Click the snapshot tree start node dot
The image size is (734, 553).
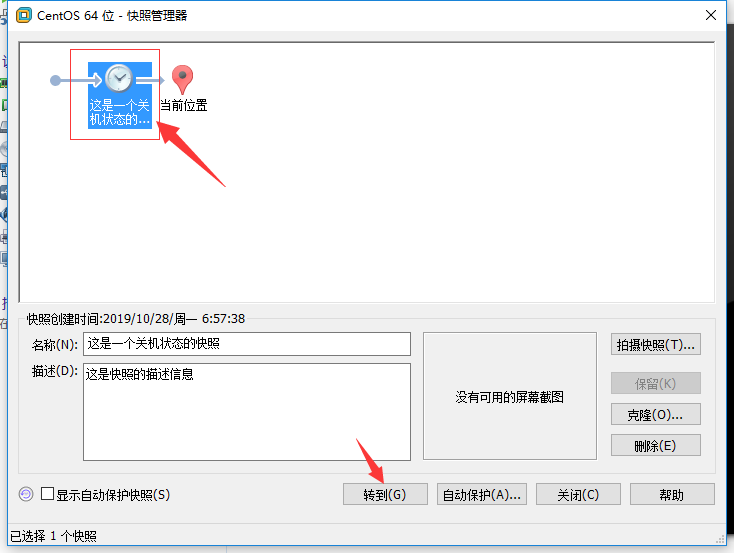coord(55,81)
